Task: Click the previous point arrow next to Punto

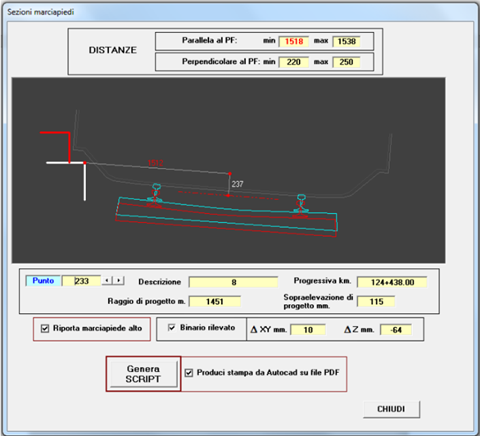Action: tap(107, 281)
